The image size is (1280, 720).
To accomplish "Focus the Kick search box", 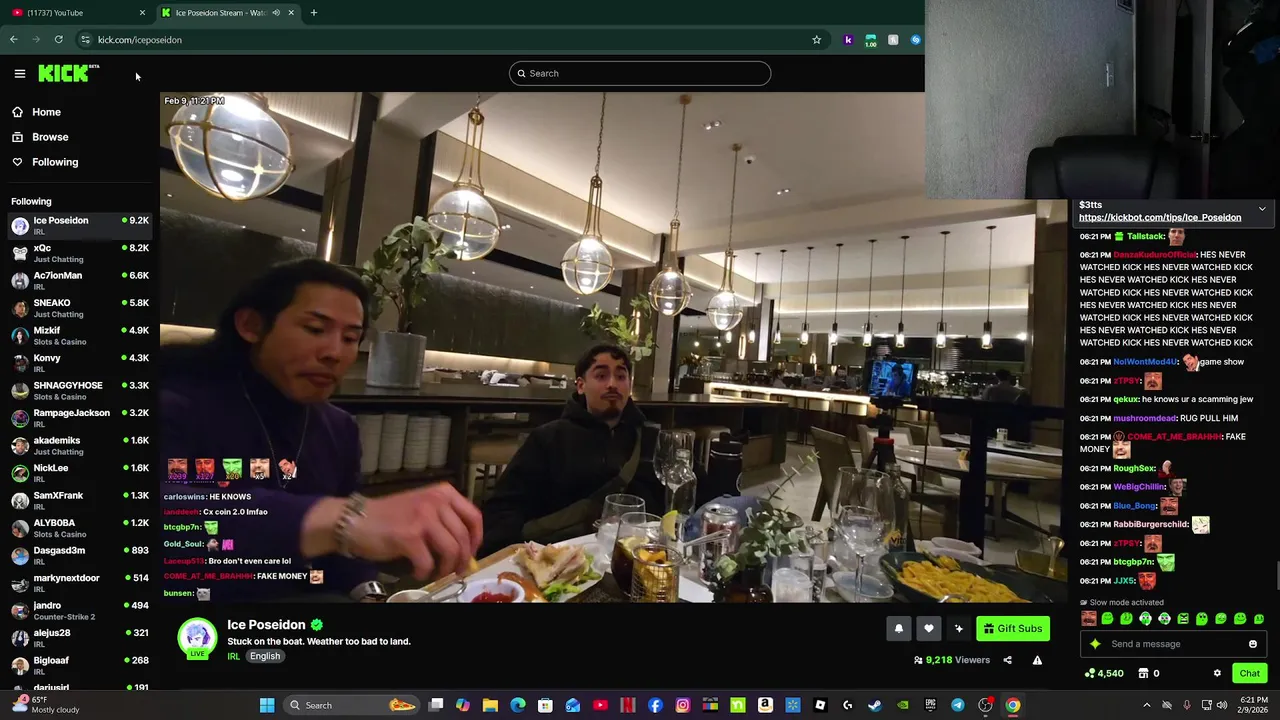I will 640,73.
